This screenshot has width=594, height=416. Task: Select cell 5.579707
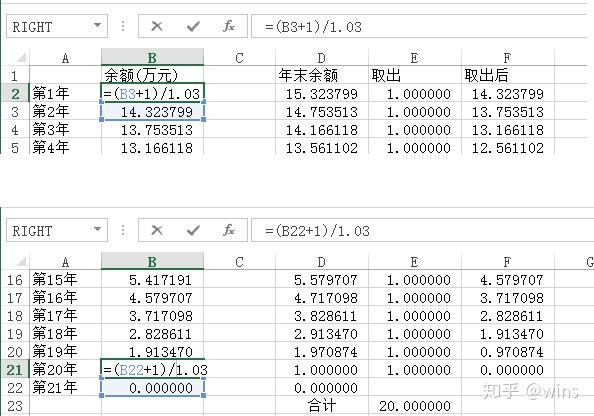tap(322, 280)
